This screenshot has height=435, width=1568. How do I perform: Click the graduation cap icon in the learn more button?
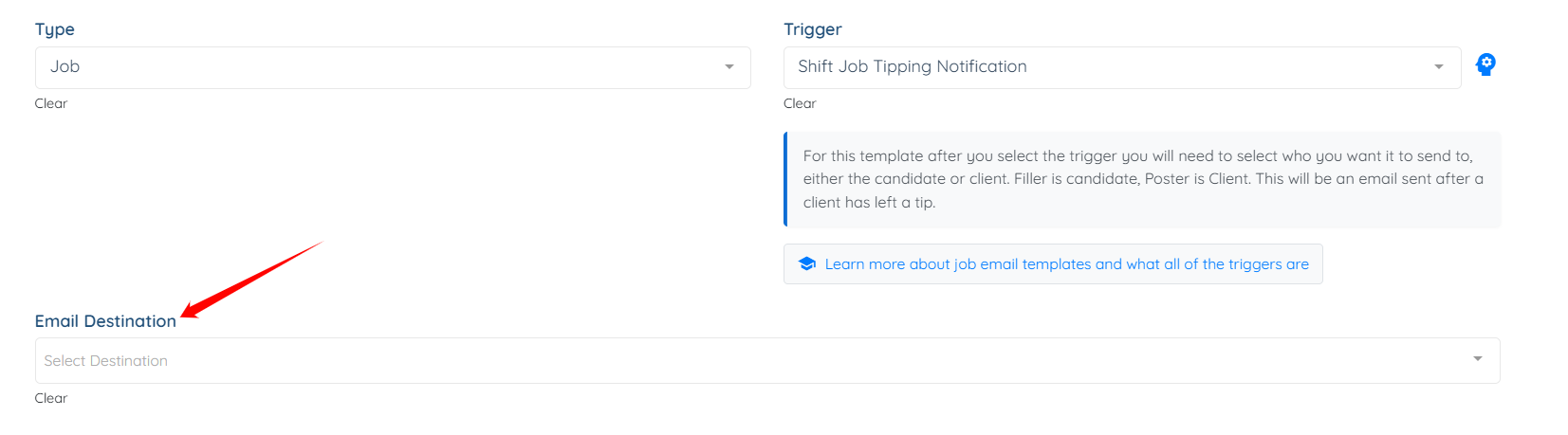tap(807, 263)
